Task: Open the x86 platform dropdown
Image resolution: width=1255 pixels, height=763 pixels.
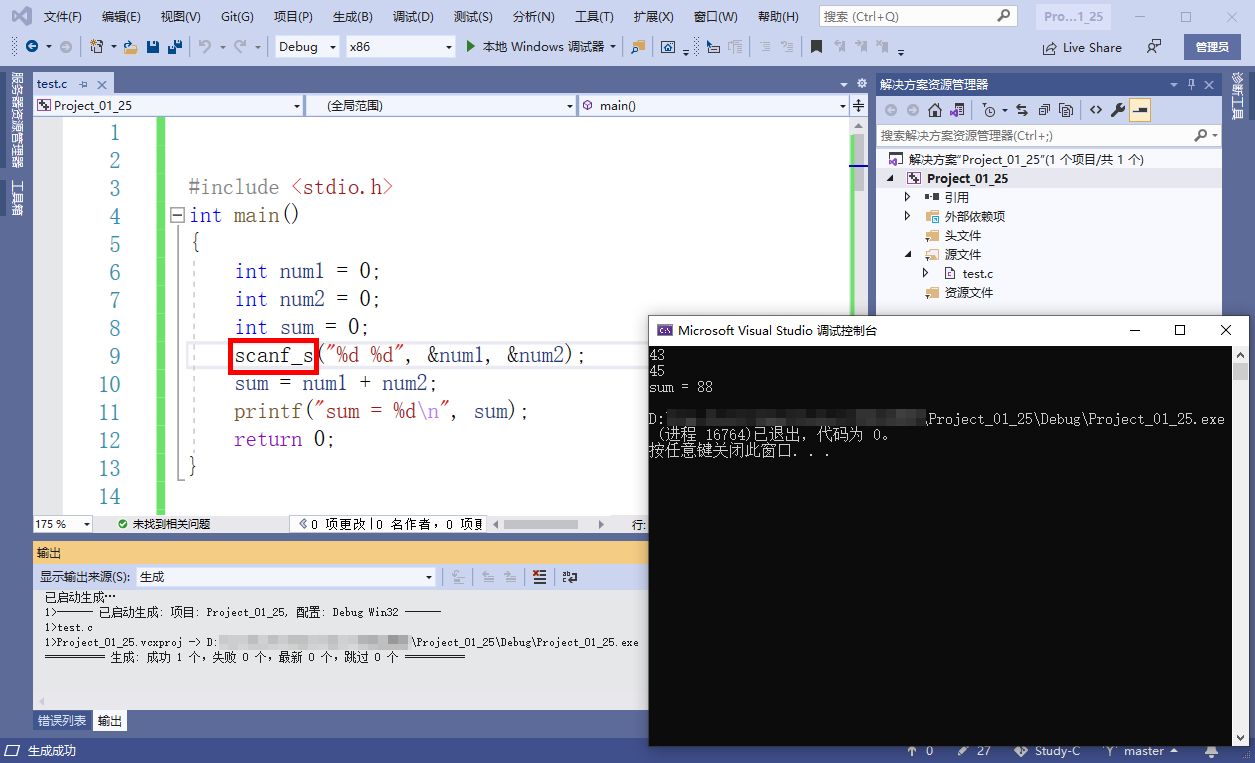Action: coord(400,47)
